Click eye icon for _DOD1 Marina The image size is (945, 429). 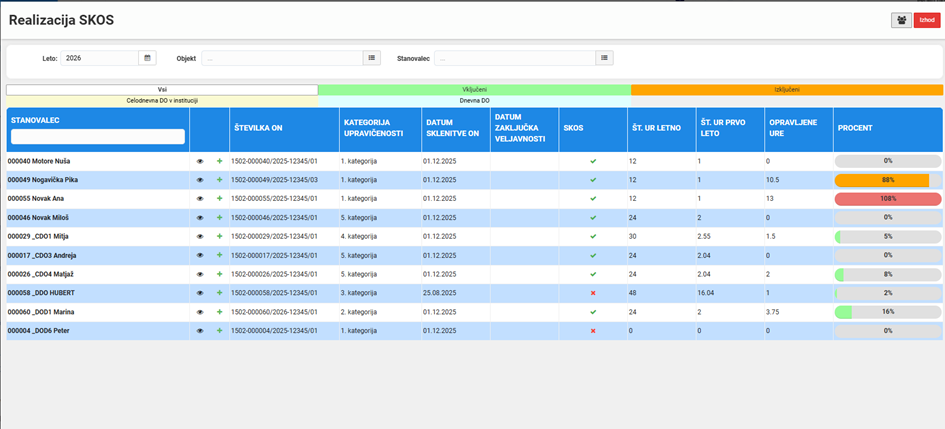(x=200, y=312)
